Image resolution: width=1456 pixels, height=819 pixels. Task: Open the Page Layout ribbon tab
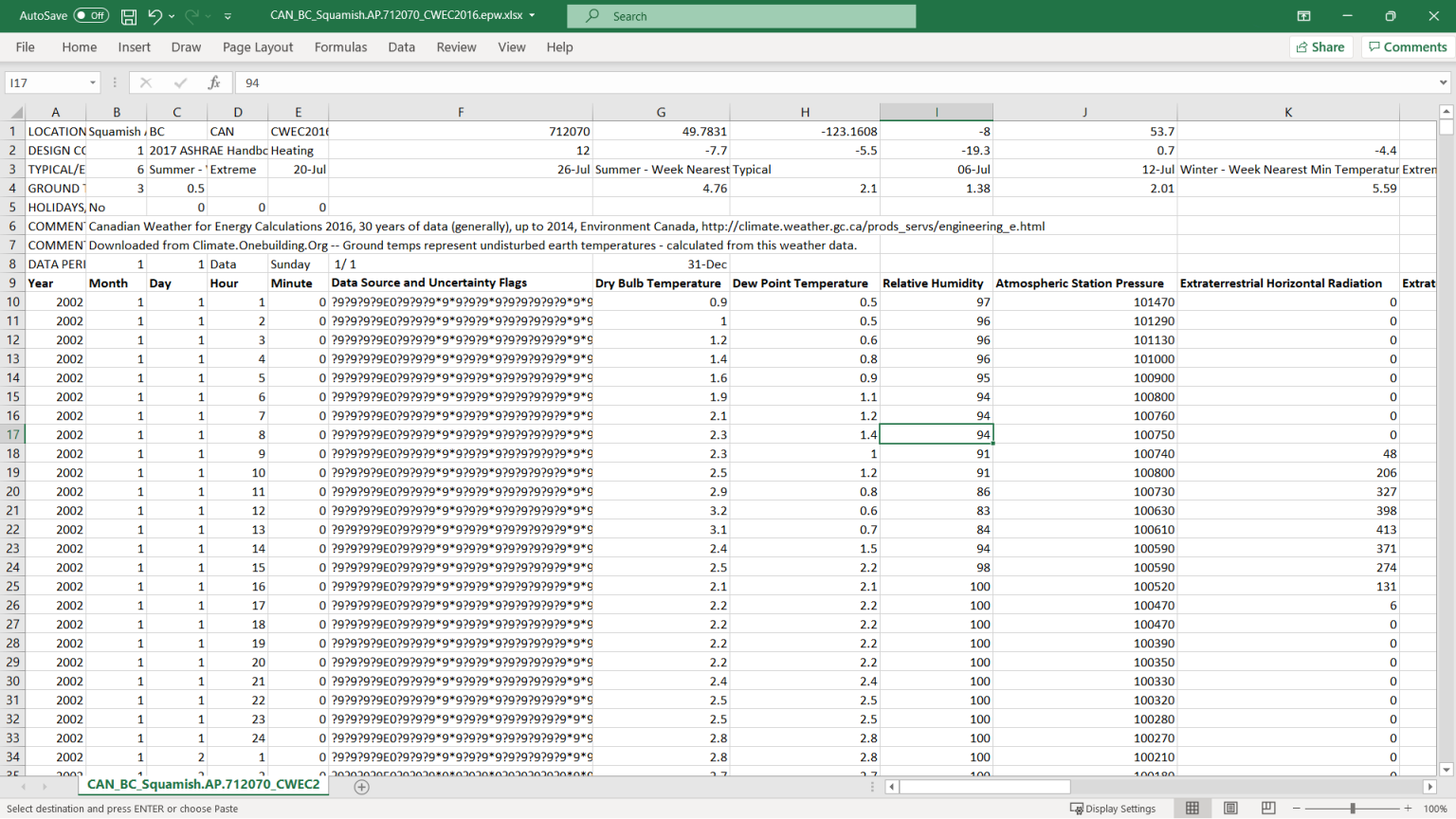tap(258, 47)
